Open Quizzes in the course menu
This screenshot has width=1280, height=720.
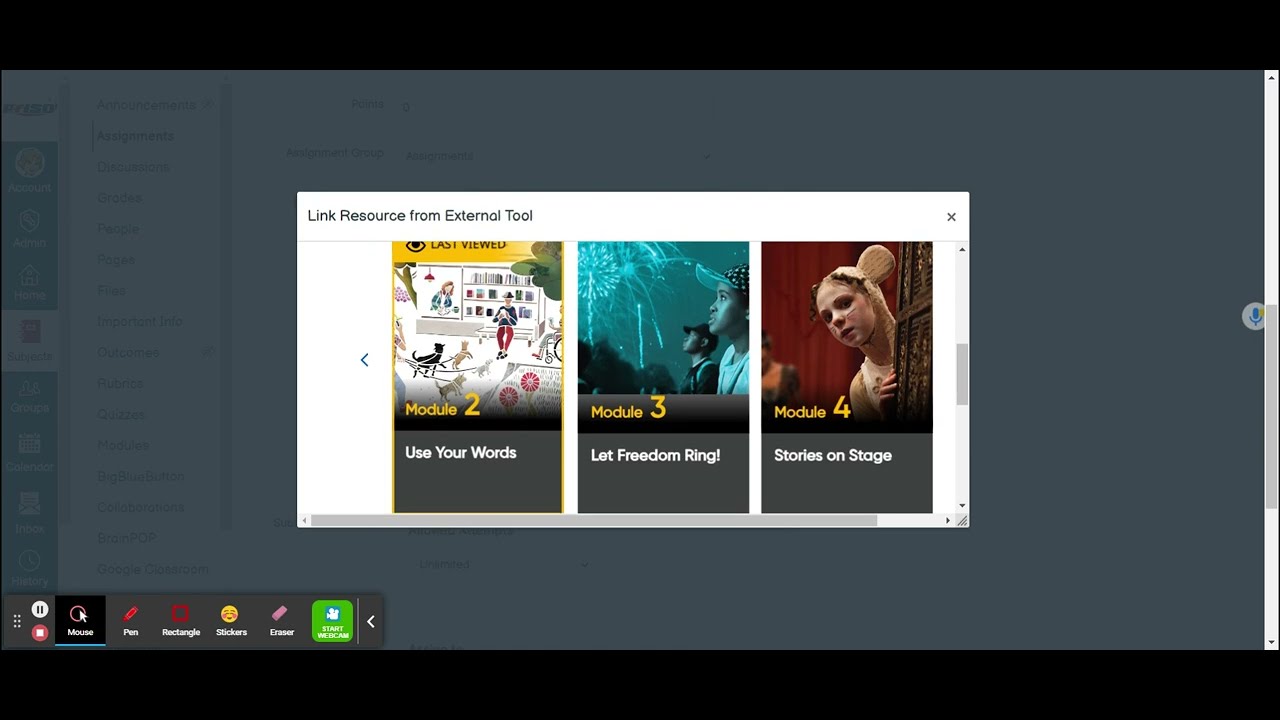click(121, 414)
